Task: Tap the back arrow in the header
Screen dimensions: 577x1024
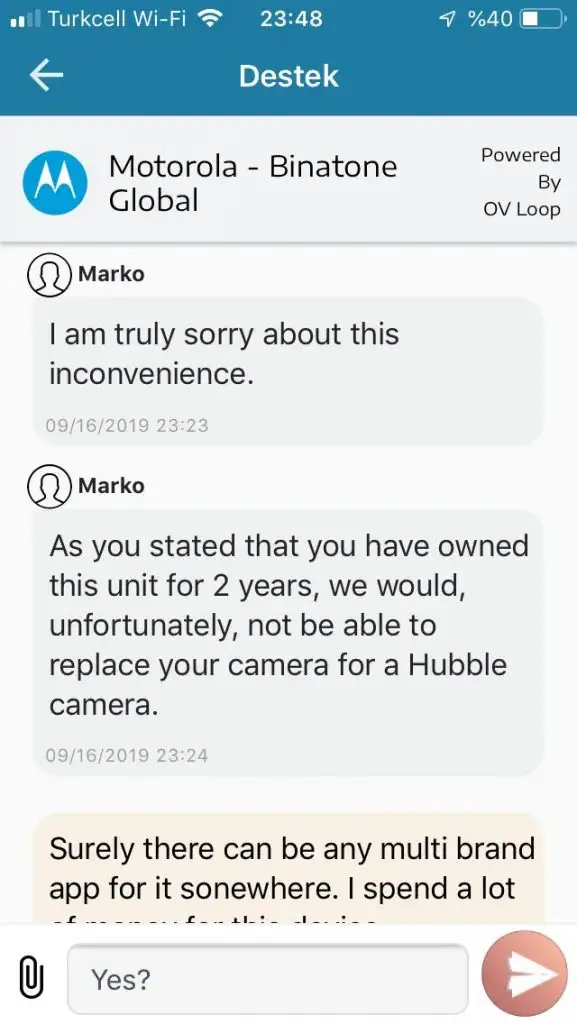Action: click(46, 75)
